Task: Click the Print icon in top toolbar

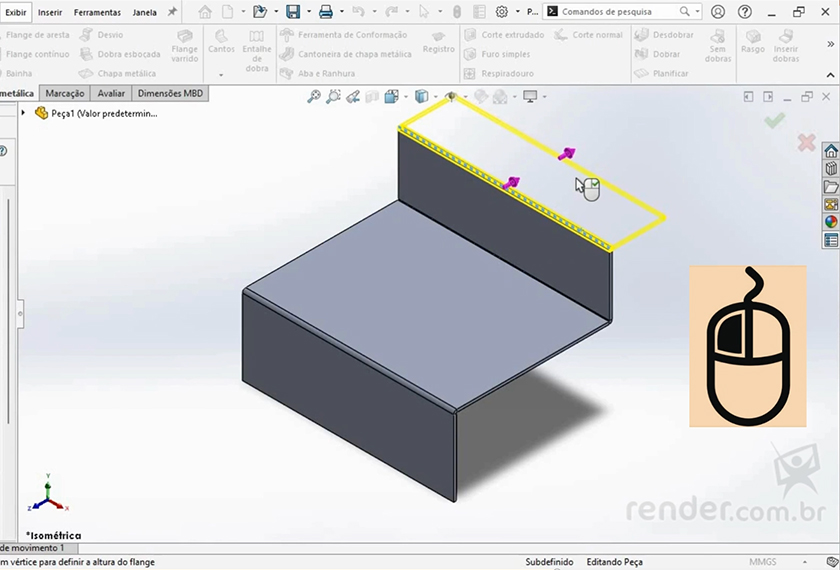Action: pos(325,12)
